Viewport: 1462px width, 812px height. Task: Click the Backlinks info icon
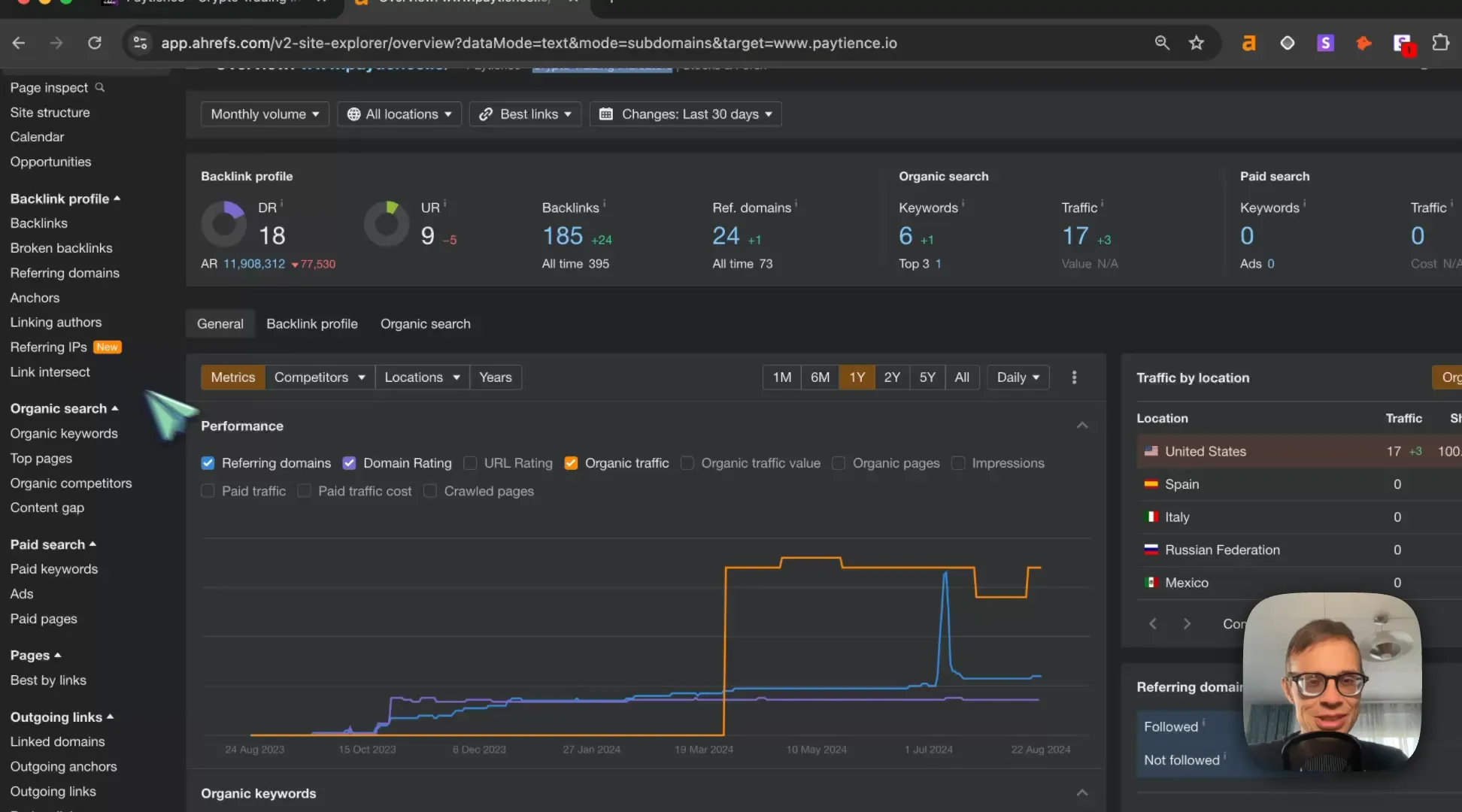pyautogui.click(x=604, y=203)
